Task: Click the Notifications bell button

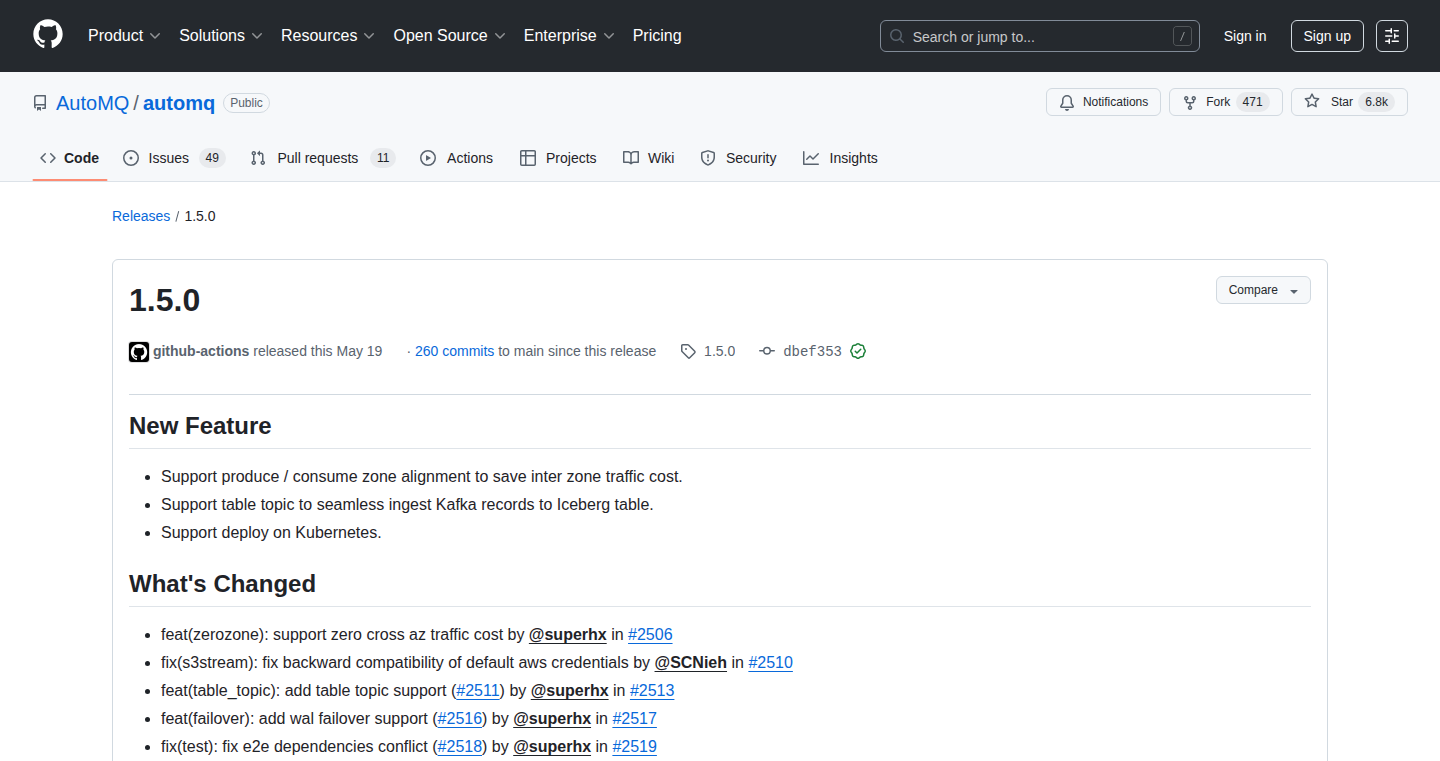Action: coord(1103,102)
